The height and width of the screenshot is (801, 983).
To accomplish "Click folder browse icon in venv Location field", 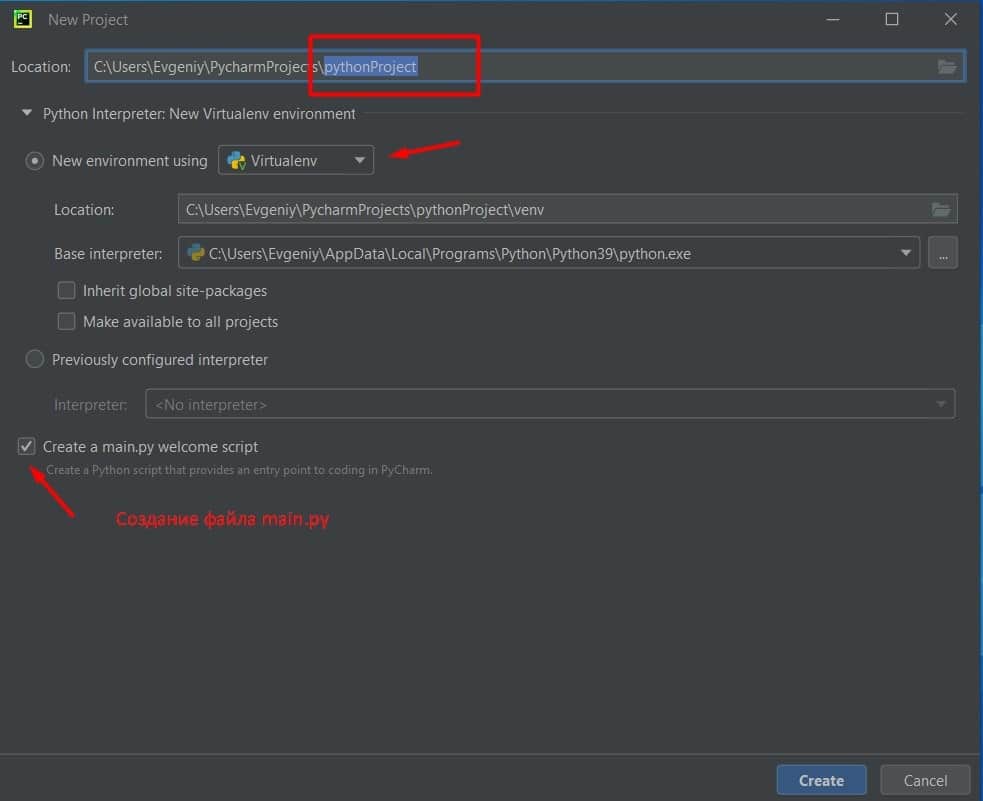I will (939, 210).
